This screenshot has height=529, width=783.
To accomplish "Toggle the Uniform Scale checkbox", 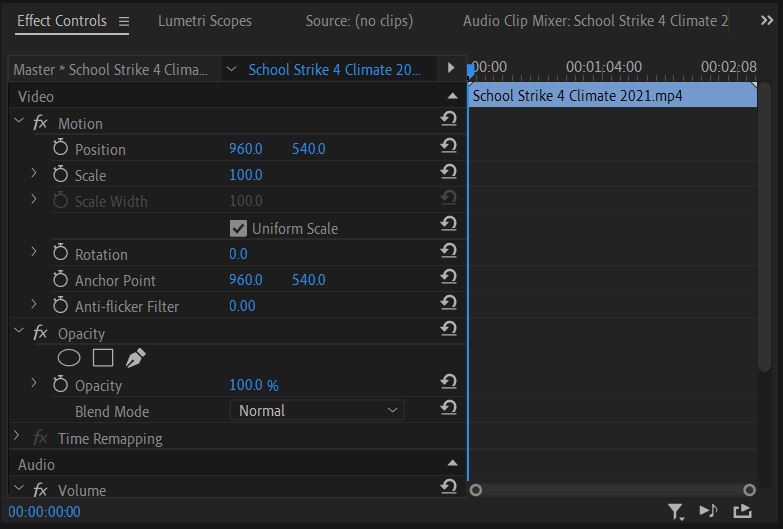I will coord(238,228).
